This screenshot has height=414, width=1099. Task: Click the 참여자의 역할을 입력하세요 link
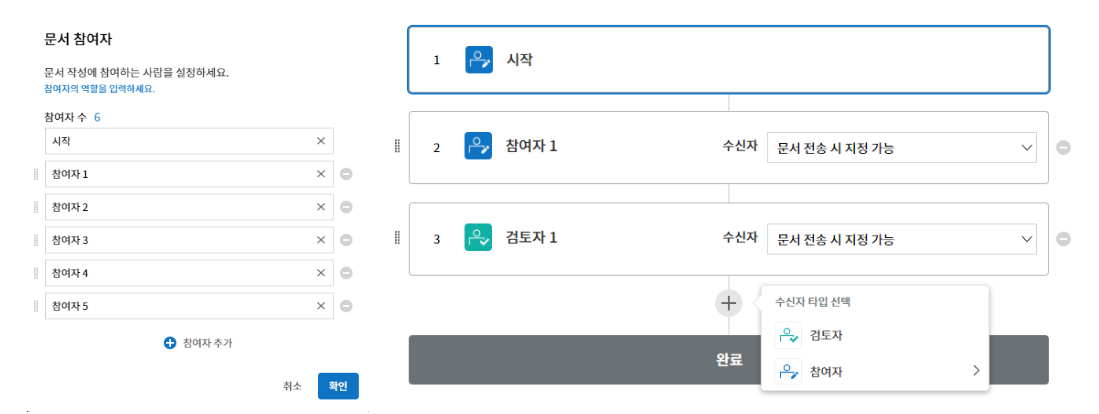[x=98, y=89]
